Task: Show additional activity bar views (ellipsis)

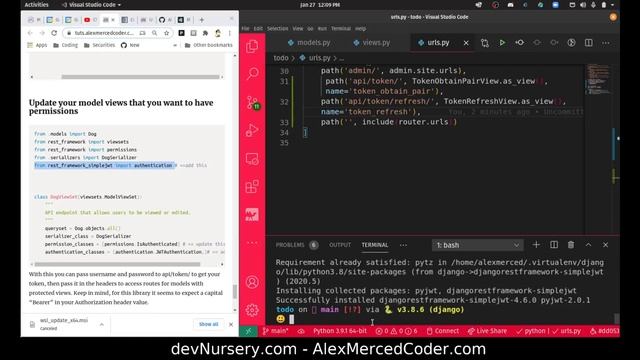Action: click(252, 242)
